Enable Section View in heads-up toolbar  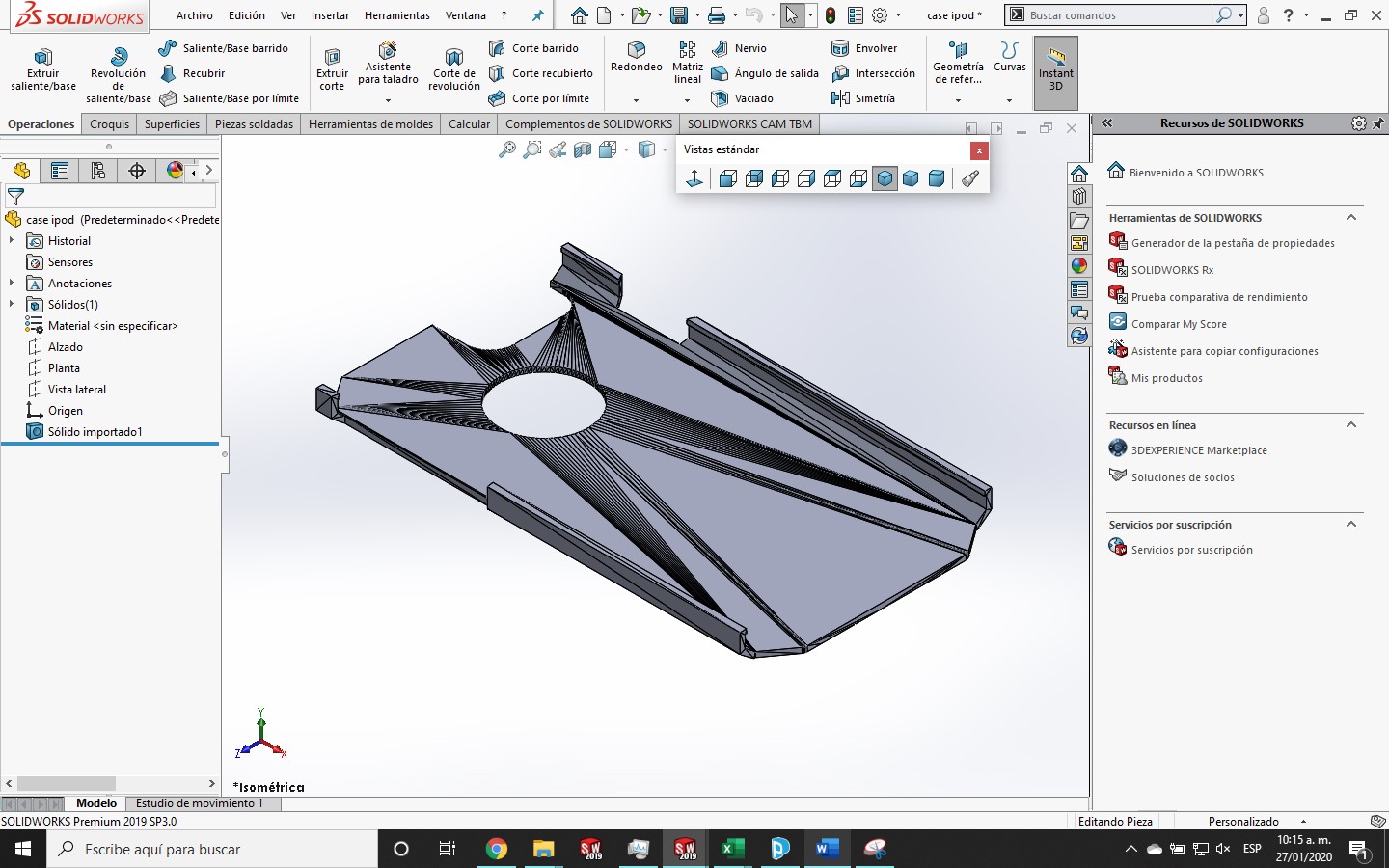point(583,149)
